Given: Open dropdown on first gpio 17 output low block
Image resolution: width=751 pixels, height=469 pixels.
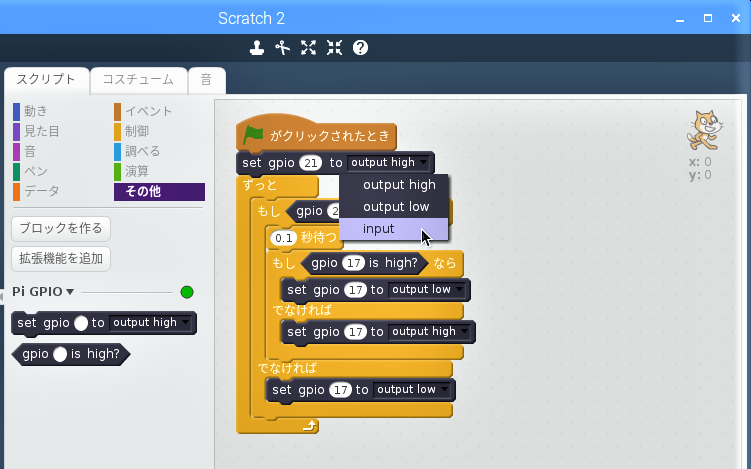Looking at the screenshot, I should pyautogui.click(x=427, y=289).
